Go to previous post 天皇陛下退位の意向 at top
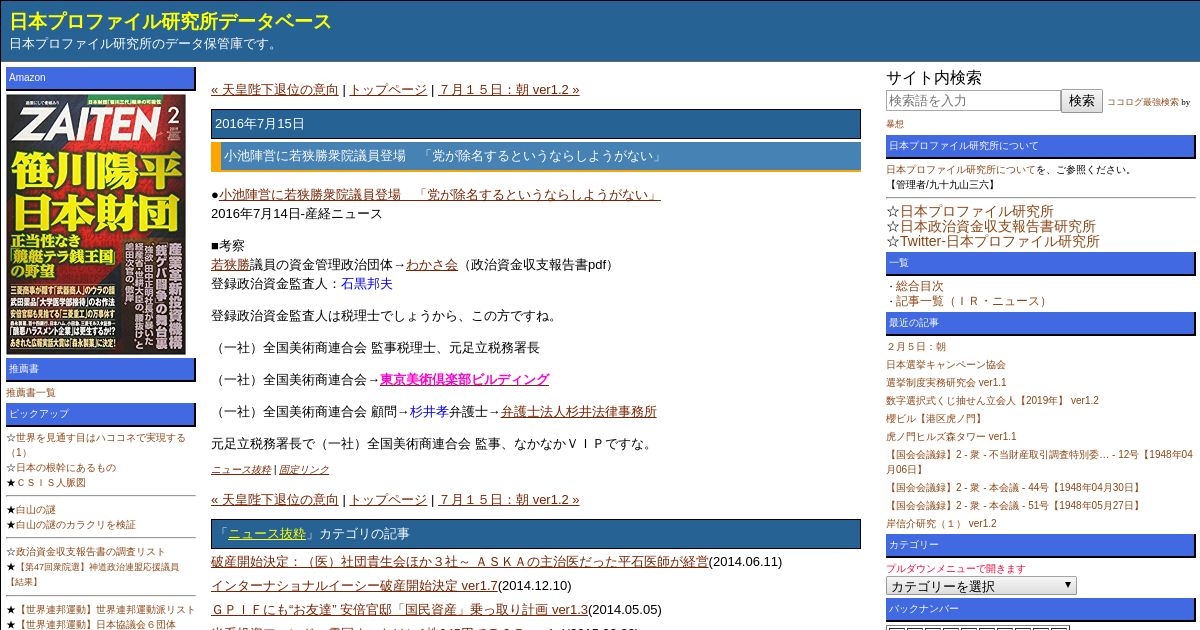 [275, 90]
